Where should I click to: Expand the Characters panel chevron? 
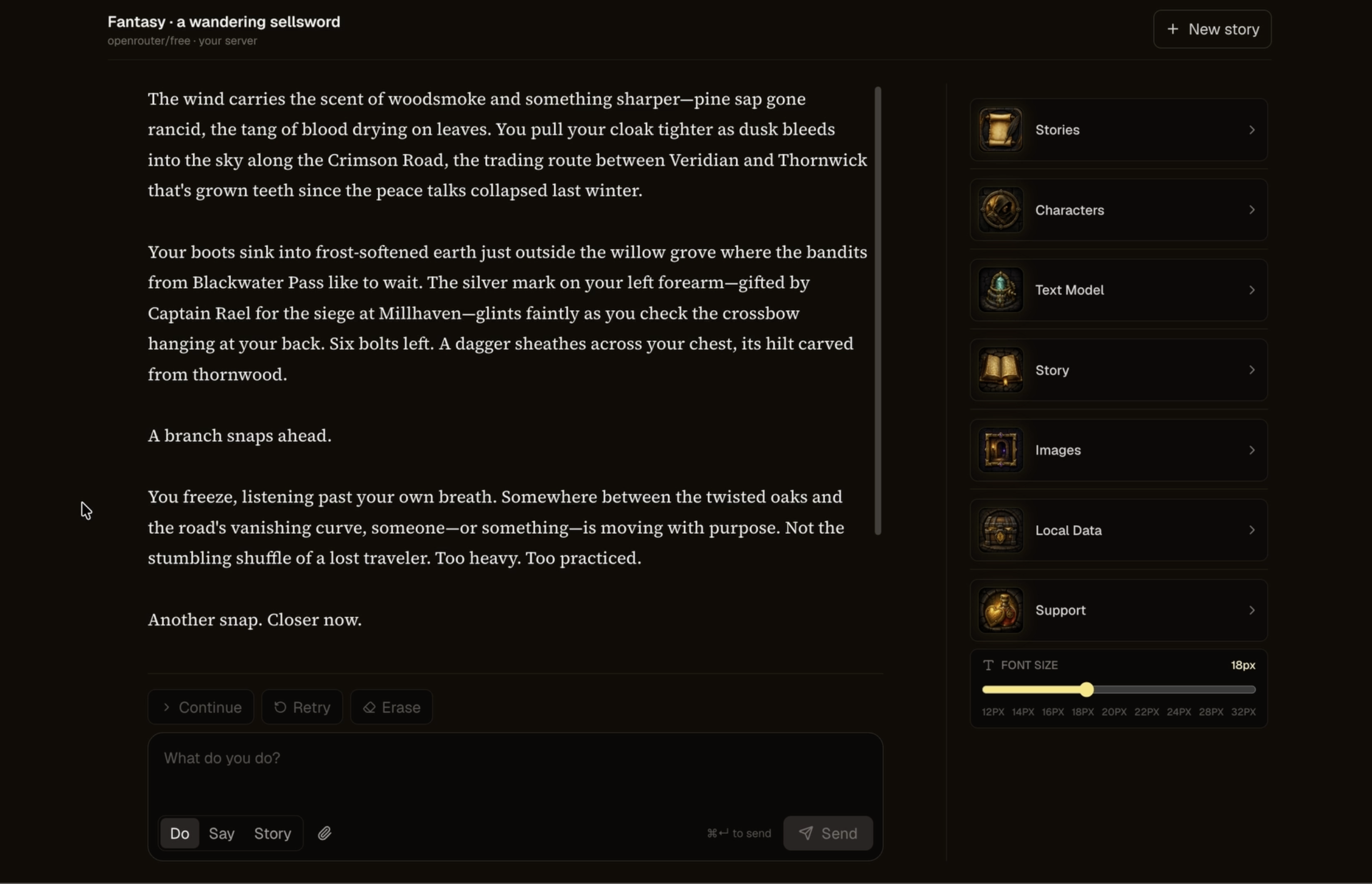pyautogui.click(x=1252, y=210)
